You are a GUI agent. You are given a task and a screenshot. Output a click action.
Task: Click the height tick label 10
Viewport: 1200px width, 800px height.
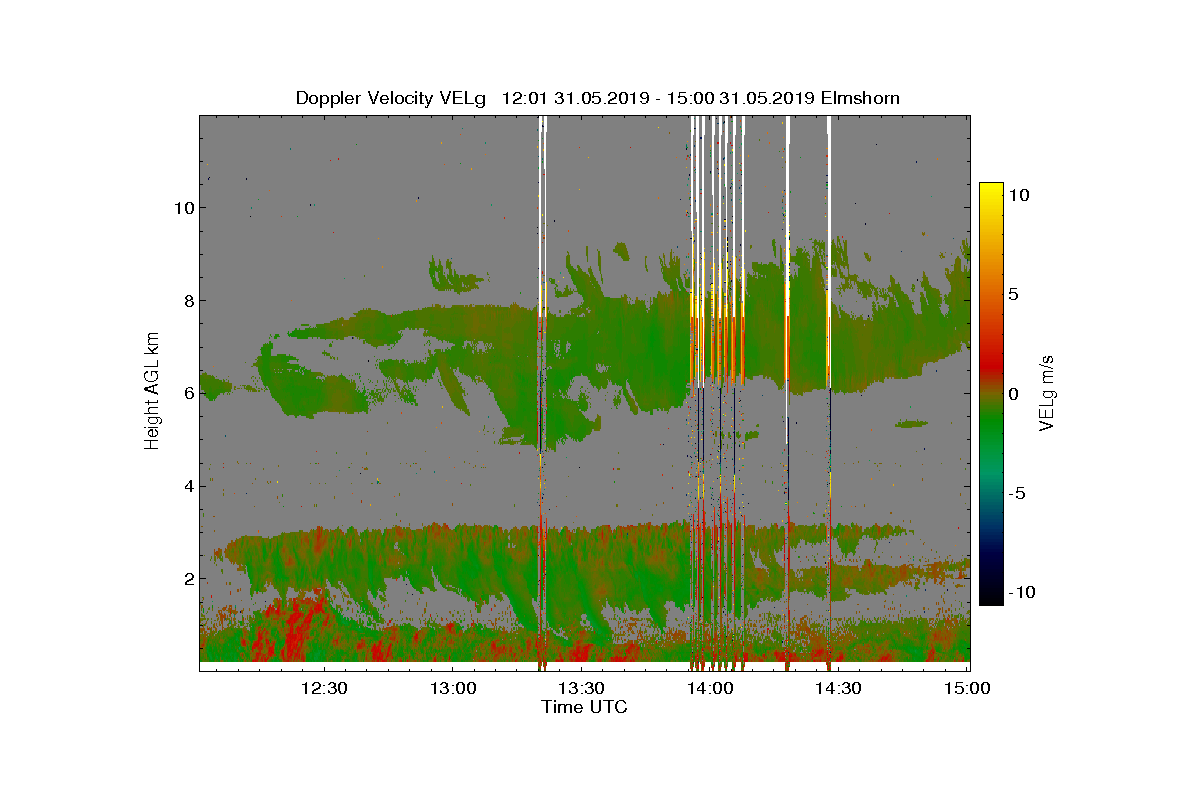183,208
